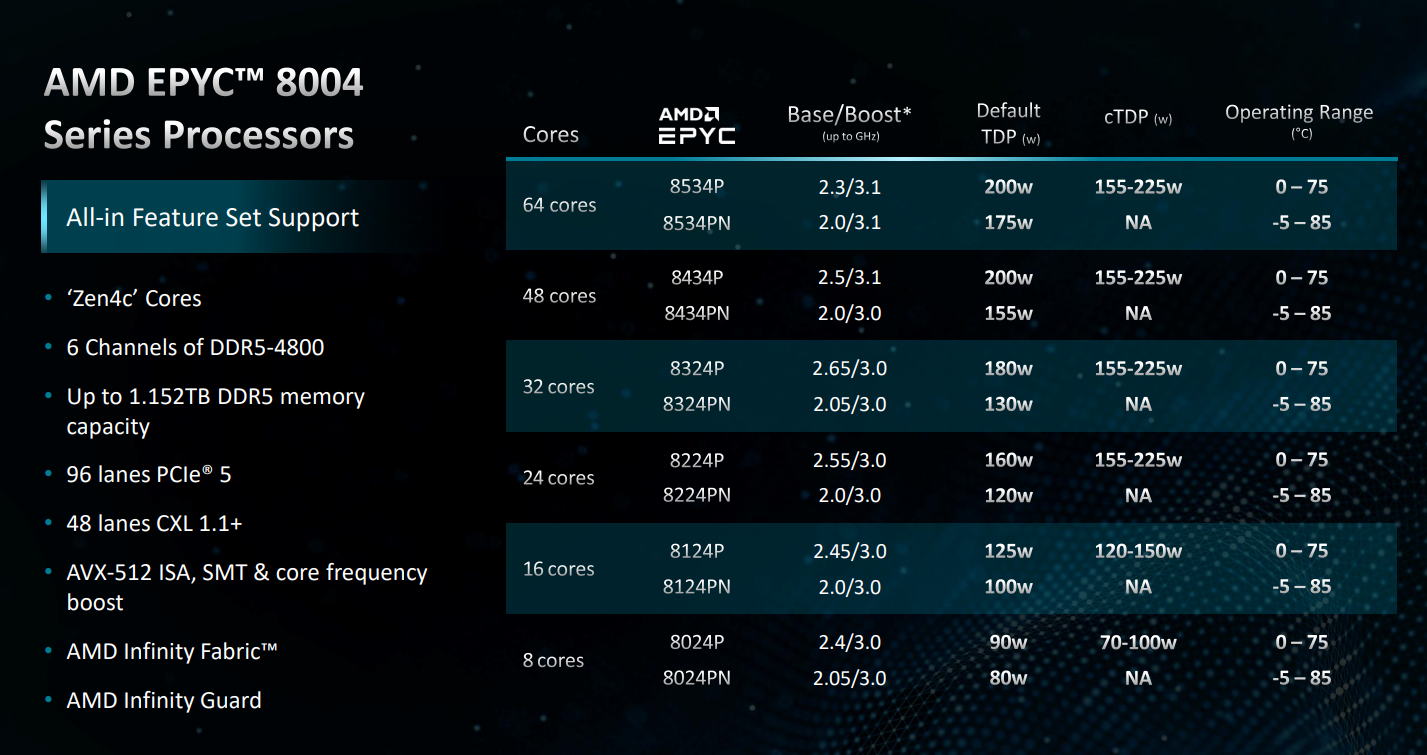Click the AMD EPYC logo in table header
Screen dimensions: 1427x755
[x=696, y=126]
